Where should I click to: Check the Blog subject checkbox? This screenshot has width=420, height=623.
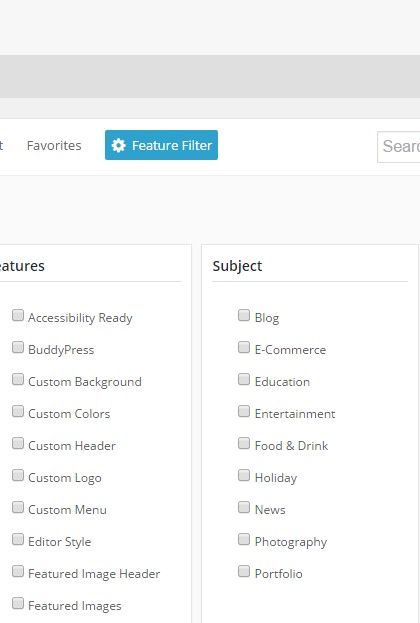[x=244, y=315]
